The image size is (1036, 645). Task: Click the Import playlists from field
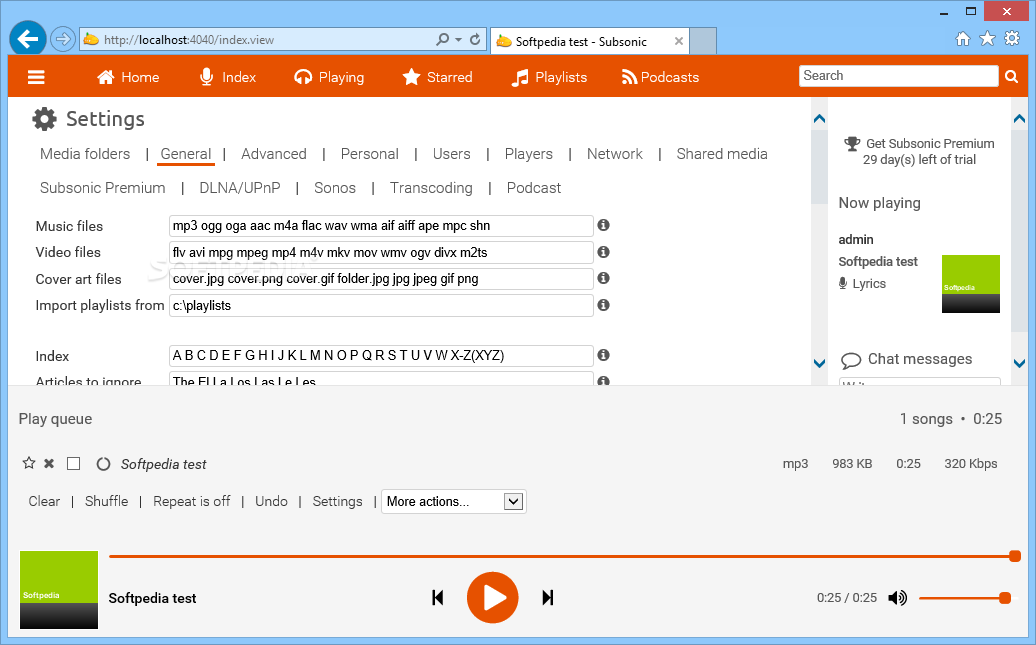pyautogui.click(x=381, y=305)
